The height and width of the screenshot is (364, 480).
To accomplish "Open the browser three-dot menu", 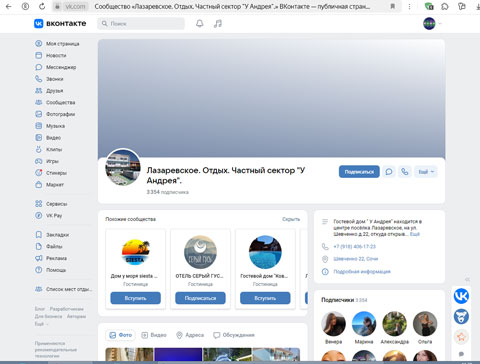I will tap(409, 6).
